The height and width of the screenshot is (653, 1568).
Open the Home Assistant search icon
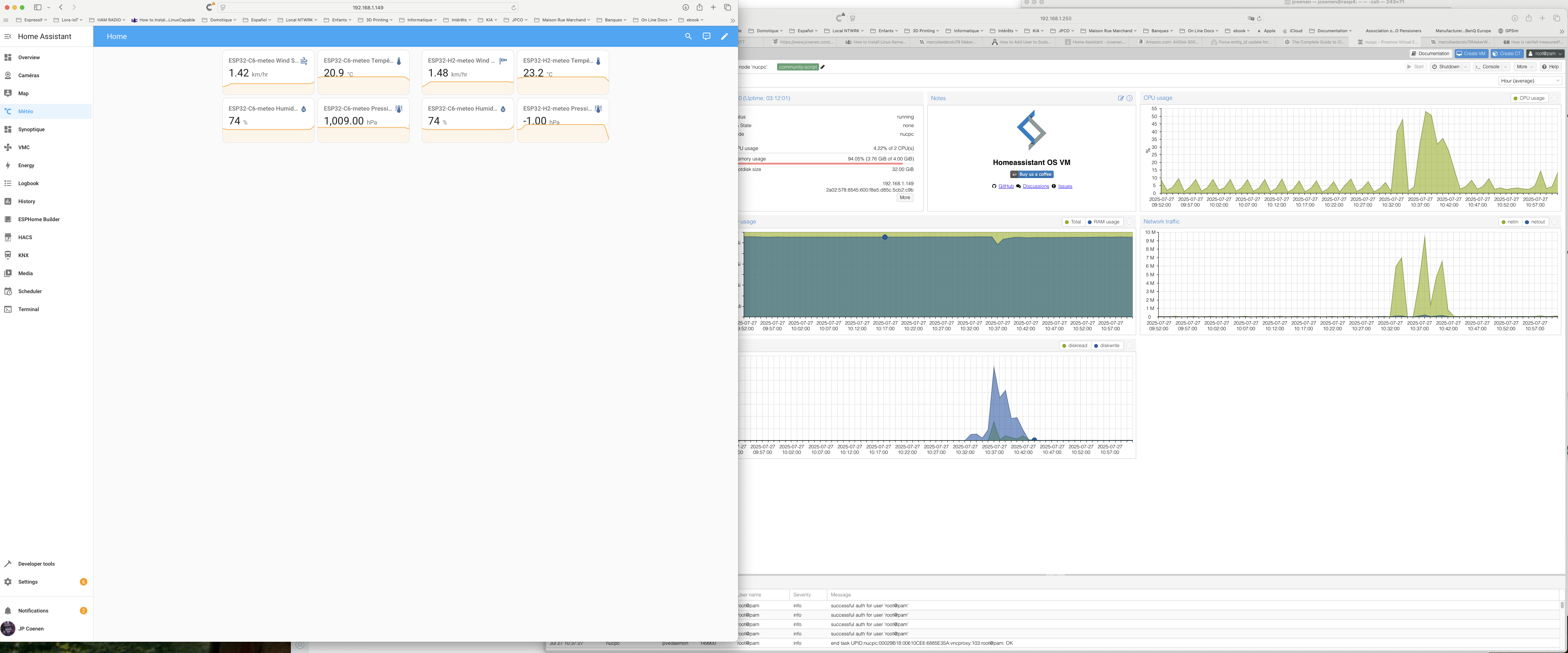[x=688, y=36]
